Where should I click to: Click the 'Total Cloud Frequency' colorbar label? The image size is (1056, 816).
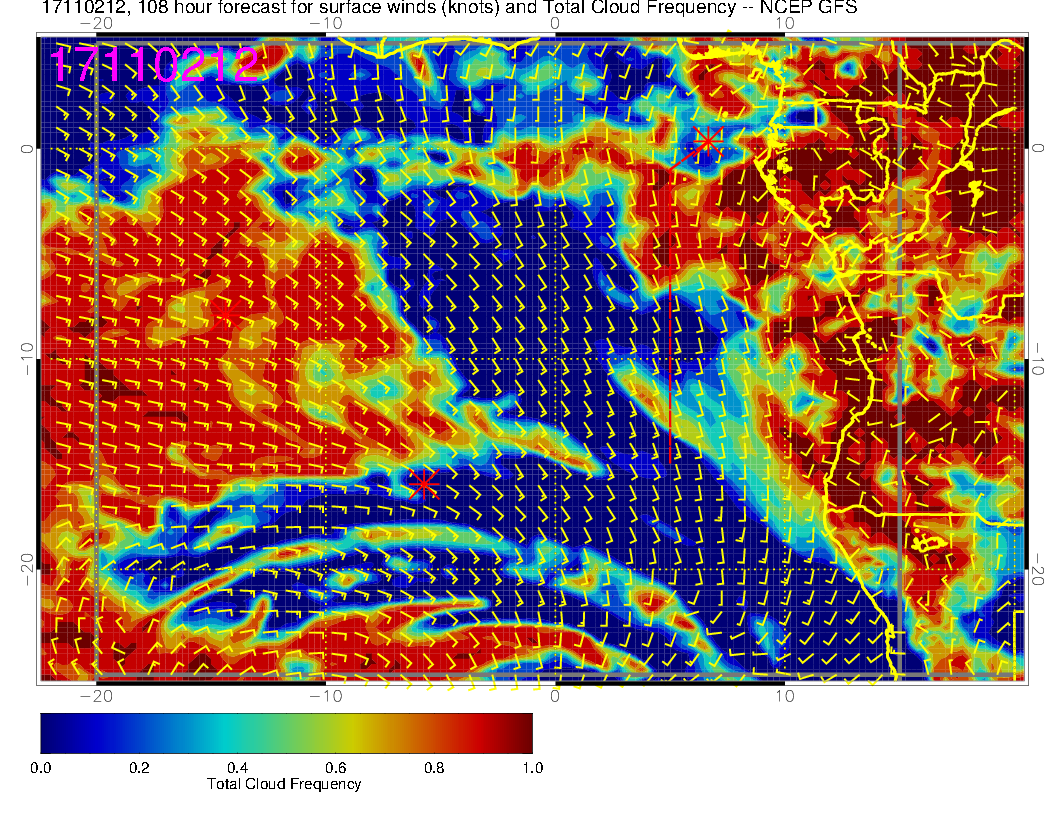284,784
